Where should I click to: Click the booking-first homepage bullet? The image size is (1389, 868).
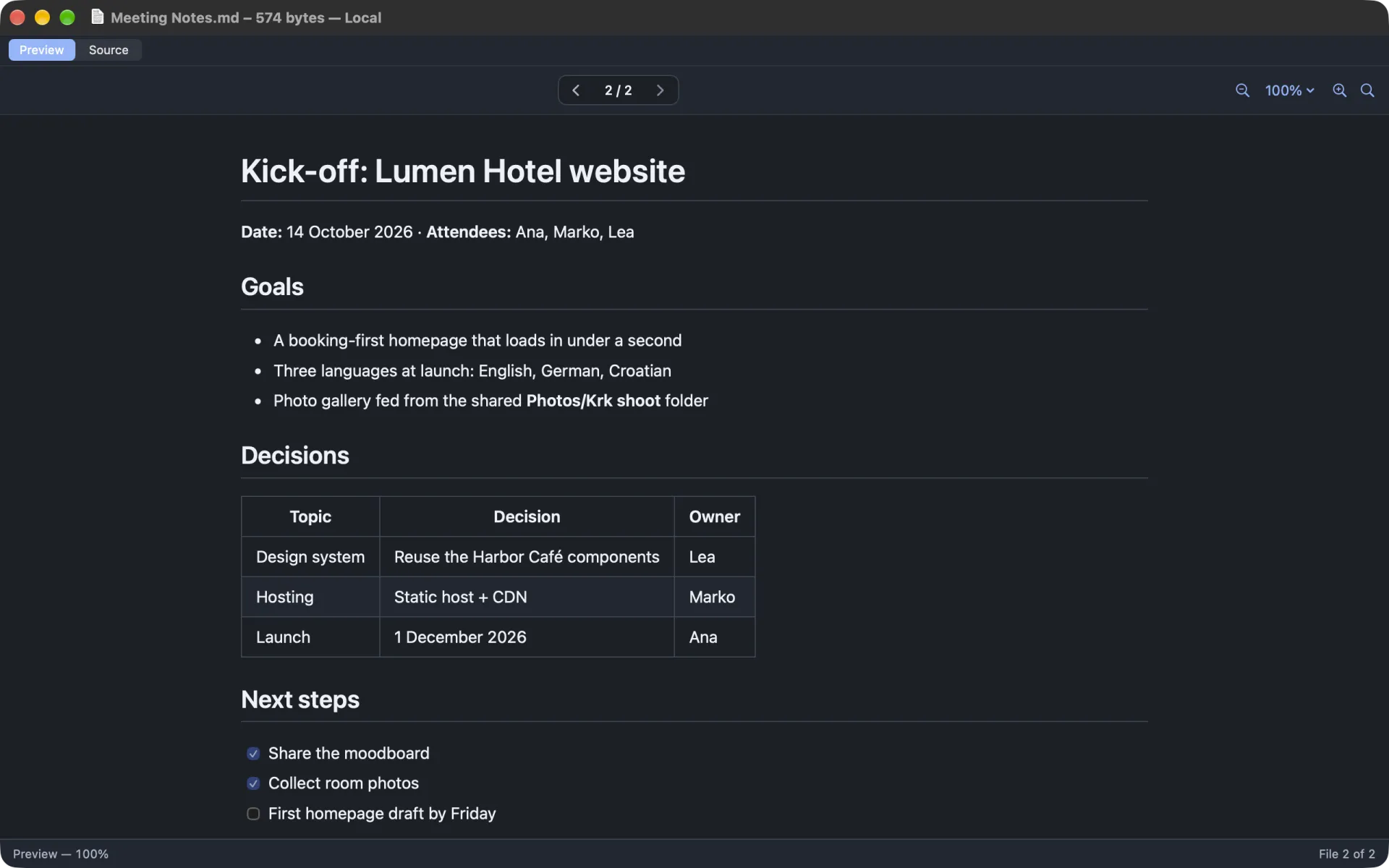tap(477, 341)
